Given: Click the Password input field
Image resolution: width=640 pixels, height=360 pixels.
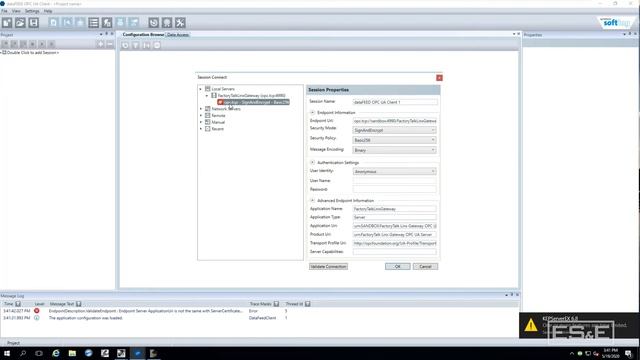Looking at the screenshot, I should pos(395,189).
